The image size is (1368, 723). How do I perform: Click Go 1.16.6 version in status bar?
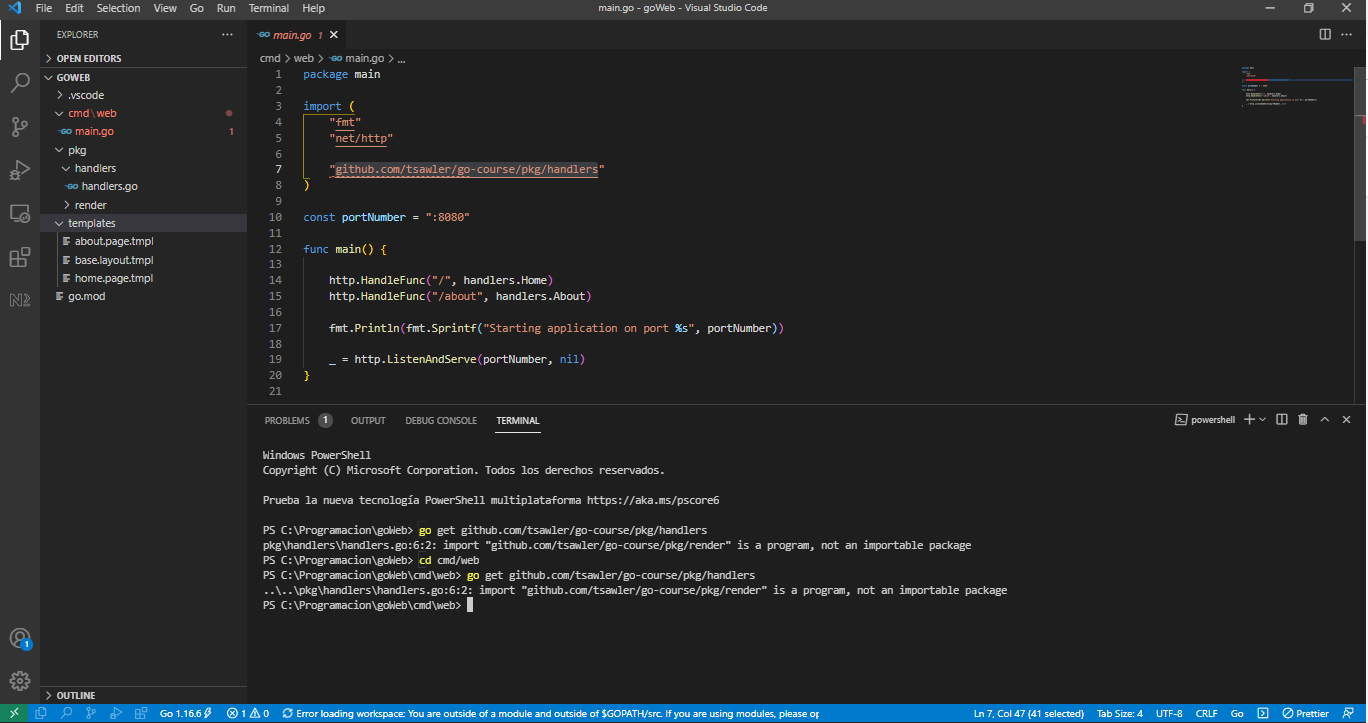pos(186,714)
